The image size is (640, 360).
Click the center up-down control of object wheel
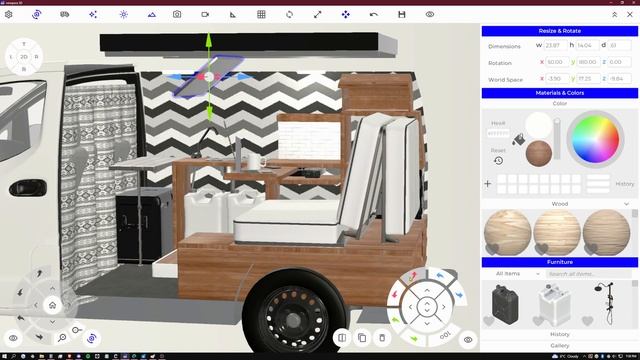pyautogui.click(x=427, y=307)
